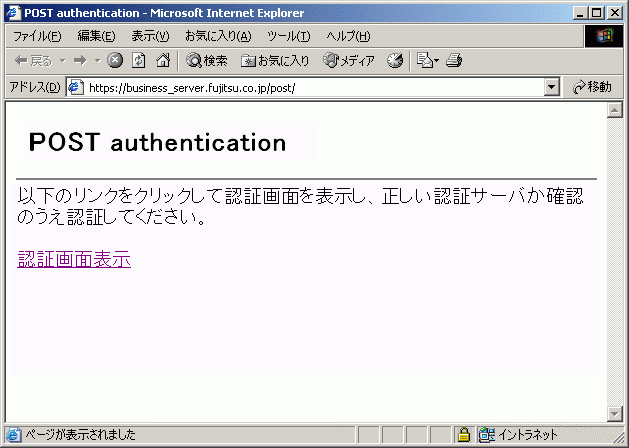Open the 編集(E) menu
The image size is (629, 448).
[96, 36]
